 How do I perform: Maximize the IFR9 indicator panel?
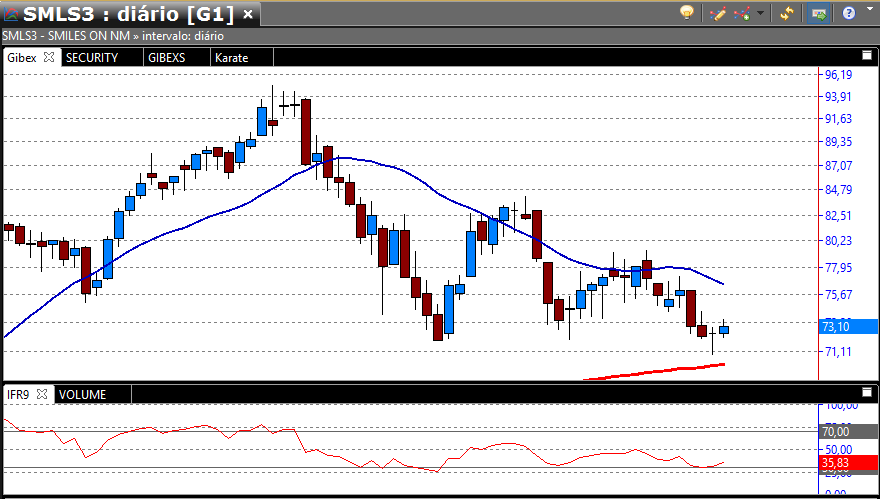point(867,393)
